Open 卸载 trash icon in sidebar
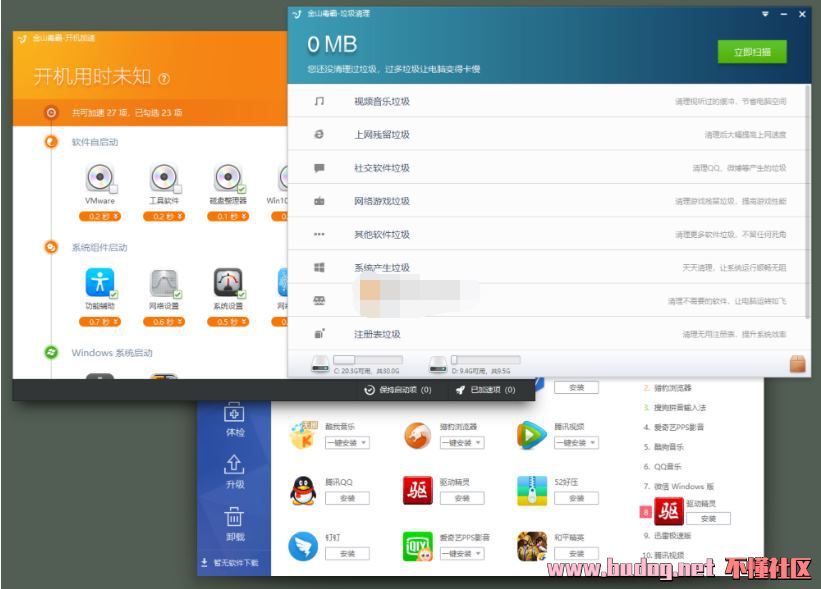Screen dimensions: 821x589 pos(235,524)
